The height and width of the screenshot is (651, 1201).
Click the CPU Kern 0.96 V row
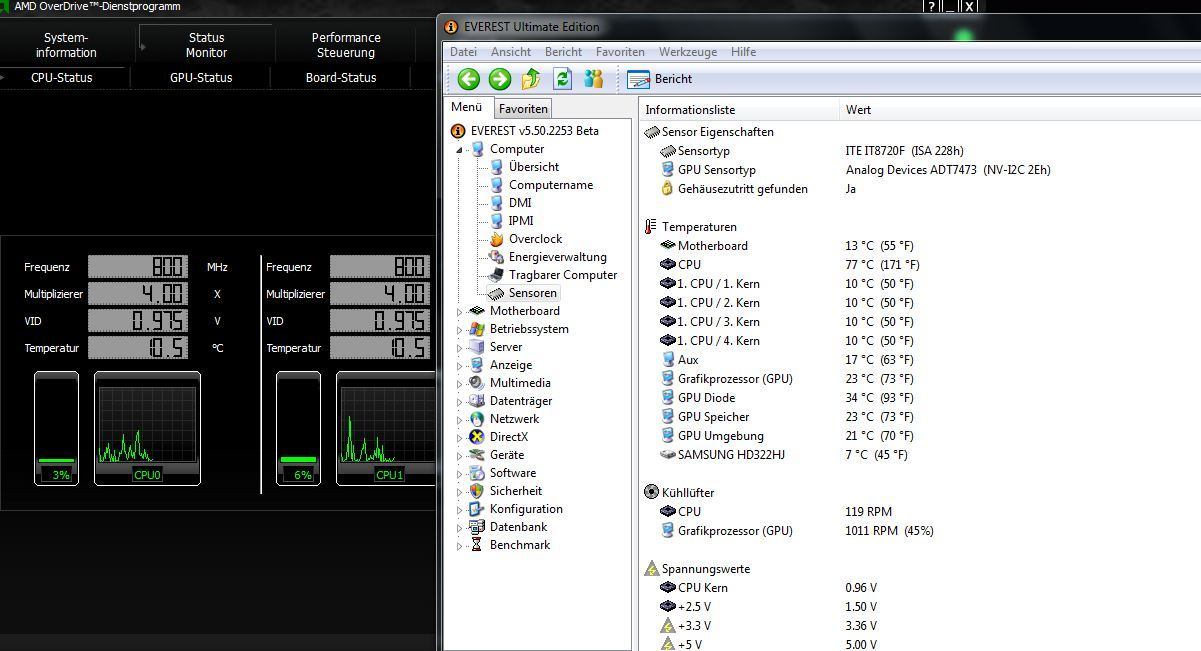(920, 588)
